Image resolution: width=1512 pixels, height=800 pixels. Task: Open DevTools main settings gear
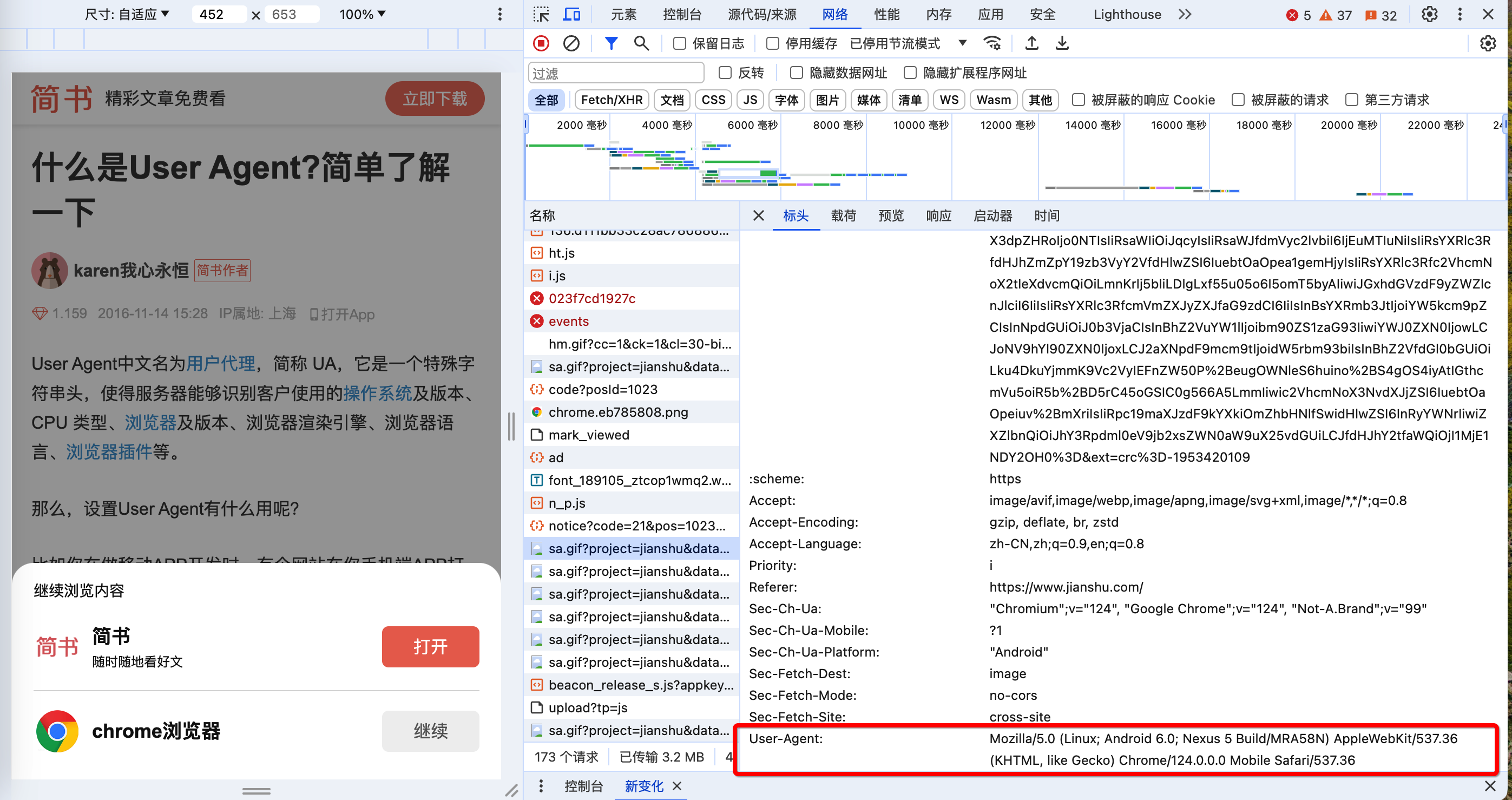coord(1429,14)
